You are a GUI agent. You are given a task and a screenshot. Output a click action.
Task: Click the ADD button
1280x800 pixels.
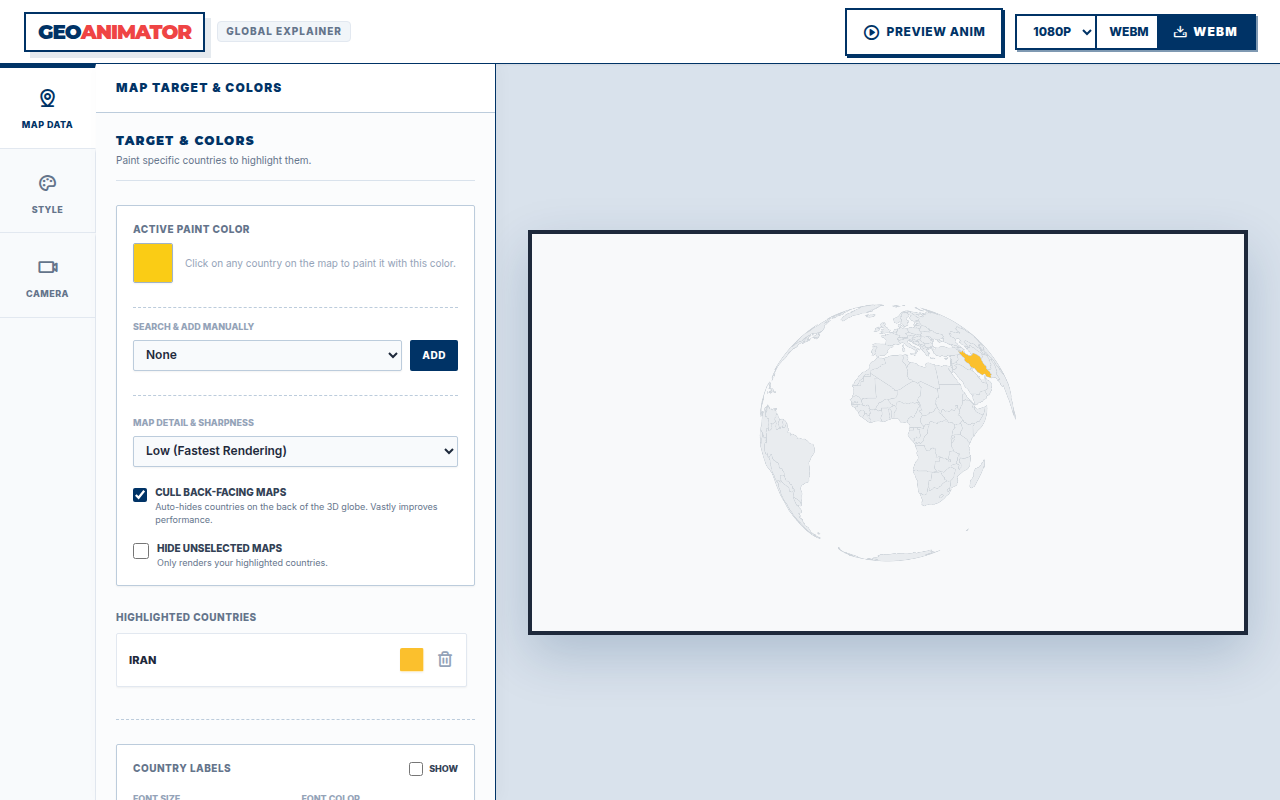coord(434,355)
